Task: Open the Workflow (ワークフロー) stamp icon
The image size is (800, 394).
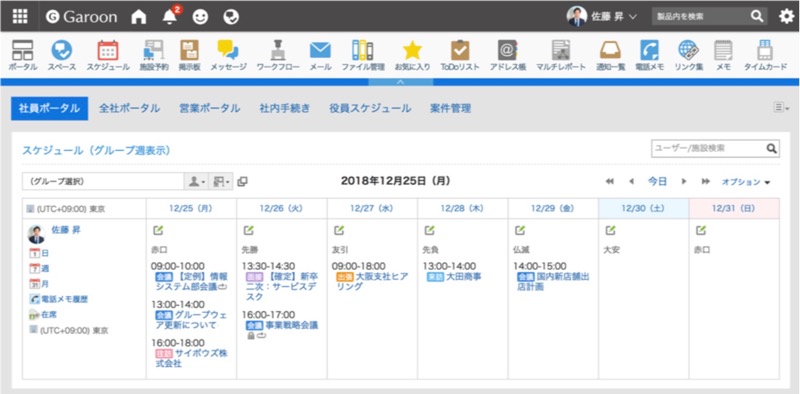Action: tap(278, 51)
